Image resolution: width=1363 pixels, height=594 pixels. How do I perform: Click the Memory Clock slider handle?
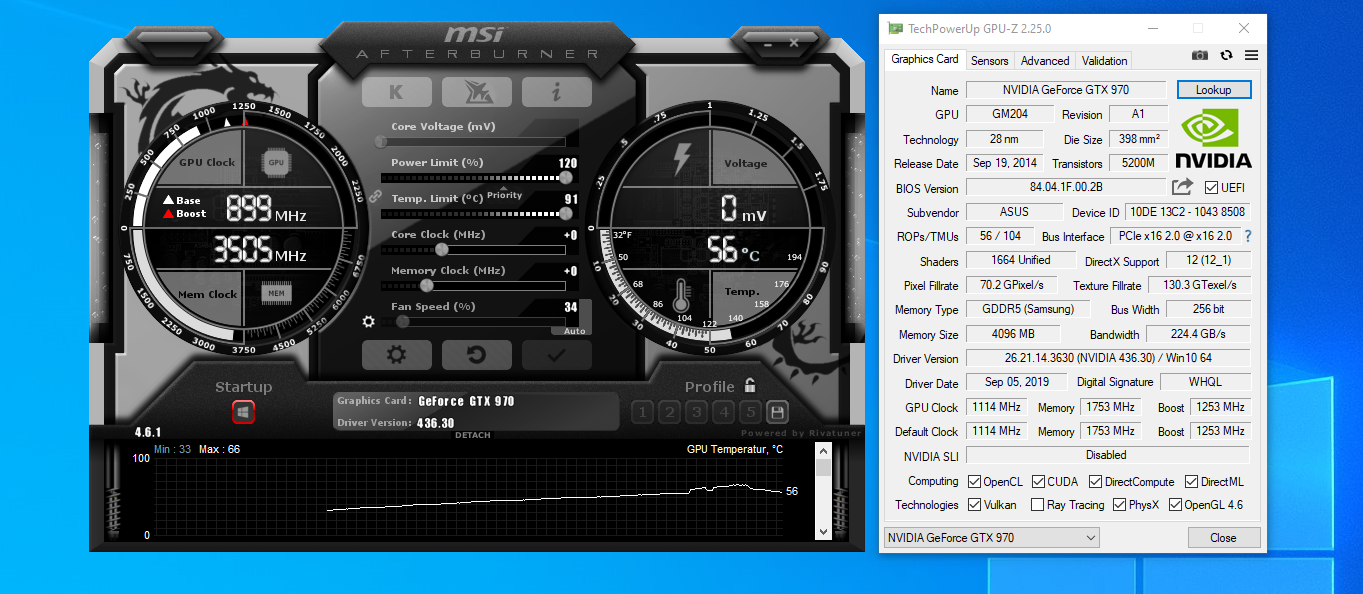pyautogui.click(x=426, y=285)
